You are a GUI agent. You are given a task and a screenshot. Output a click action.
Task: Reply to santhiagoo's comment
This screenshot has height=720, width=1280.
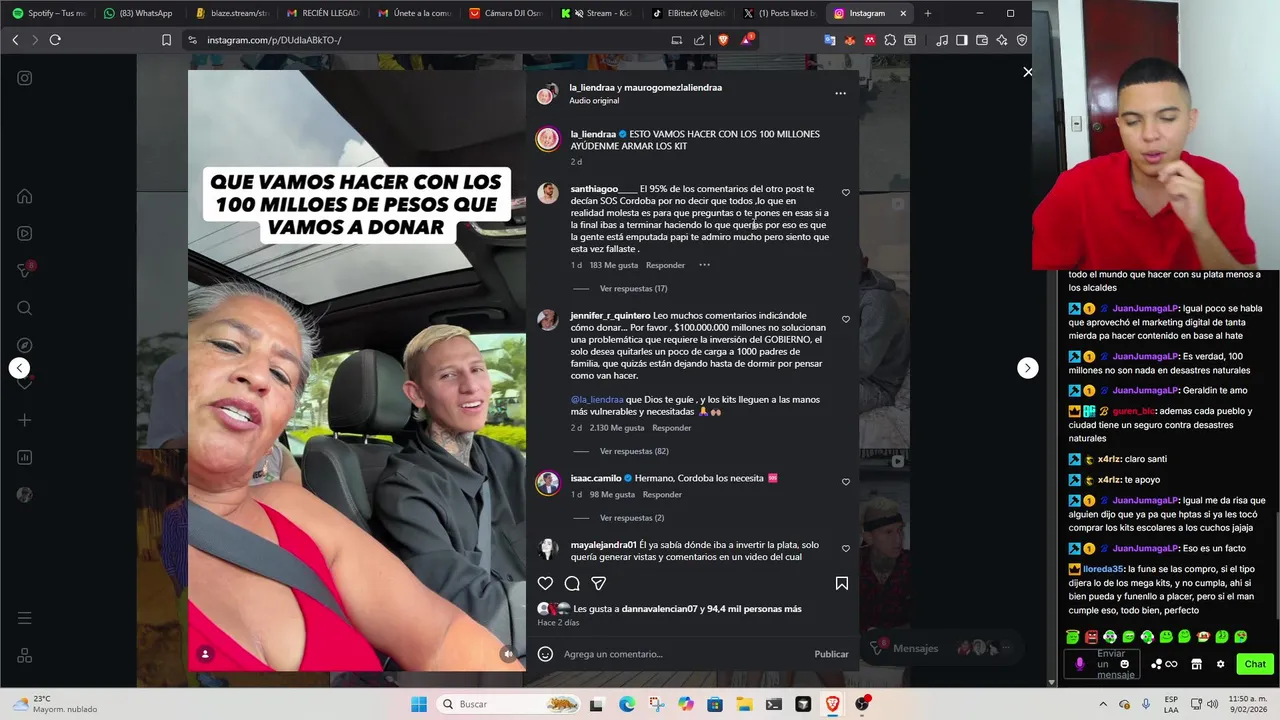pyautogui.click(x=665, y=265)
